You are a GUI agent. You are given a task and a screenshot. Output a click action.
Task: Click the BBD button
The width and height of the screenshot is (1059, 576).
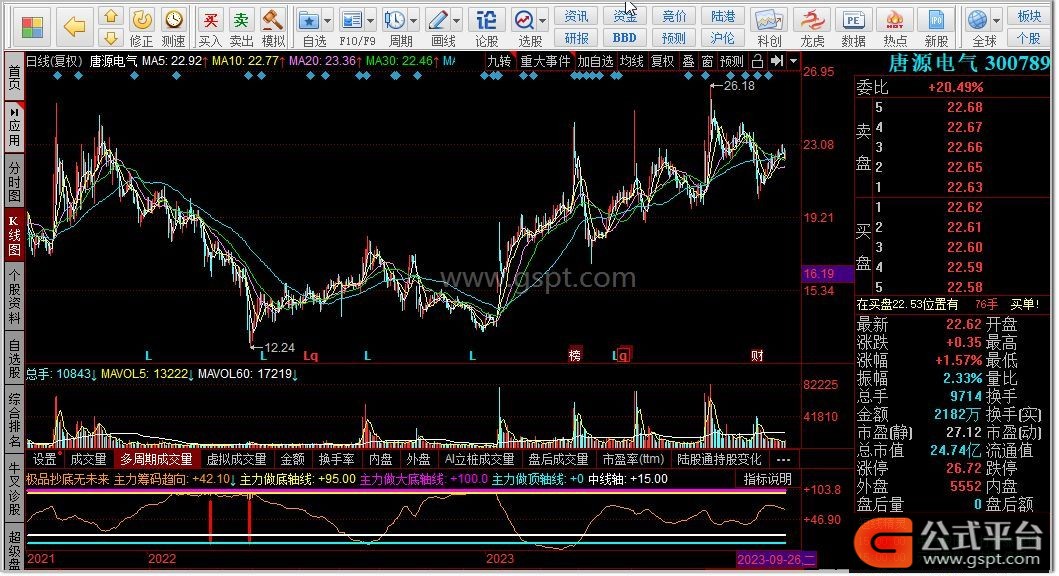pyautogui.click(x=624, y=38)
